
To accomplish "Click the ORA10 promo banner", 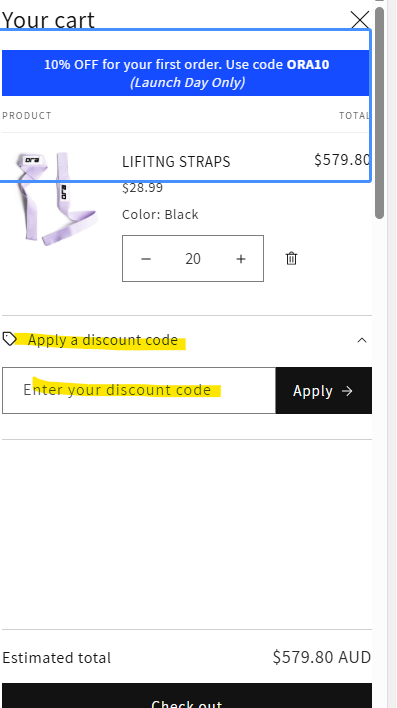I will click(187, 73).
